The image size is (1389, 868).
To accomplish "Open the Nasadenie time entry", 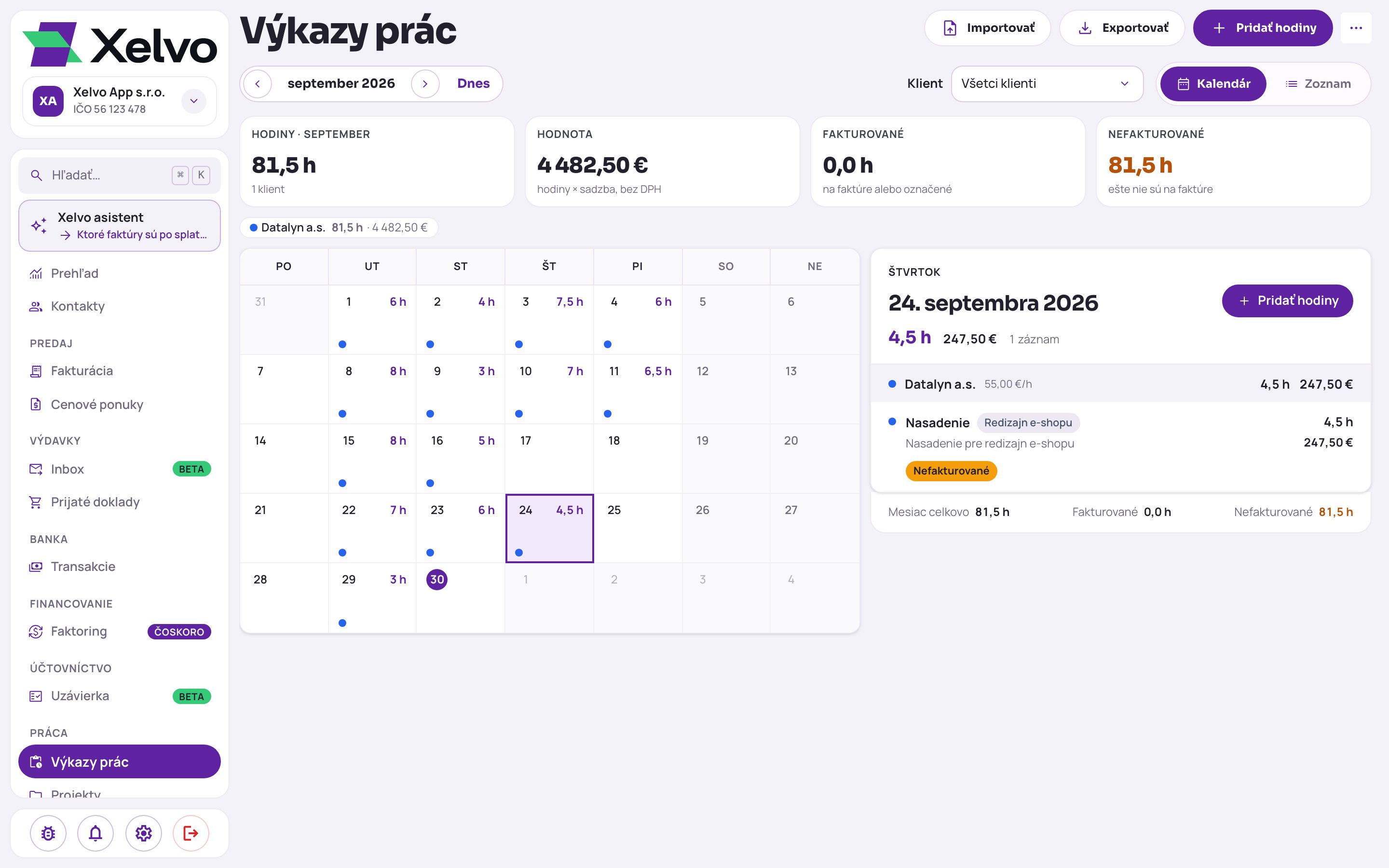I will pos(1120,447).
